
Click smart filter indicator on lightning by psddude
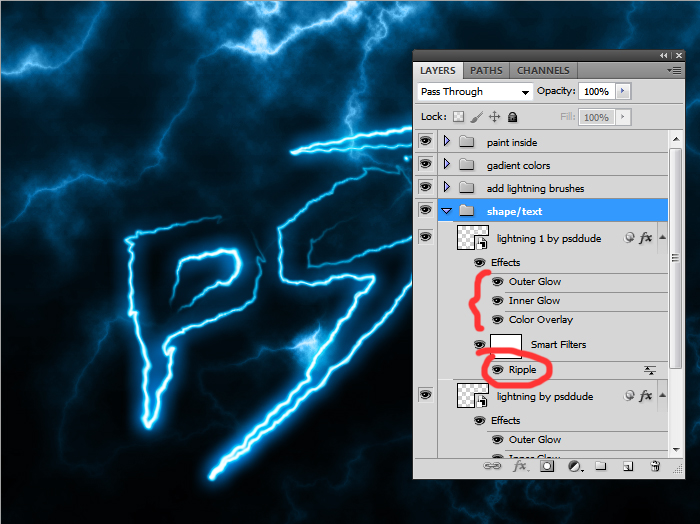[x=629, y=396]
